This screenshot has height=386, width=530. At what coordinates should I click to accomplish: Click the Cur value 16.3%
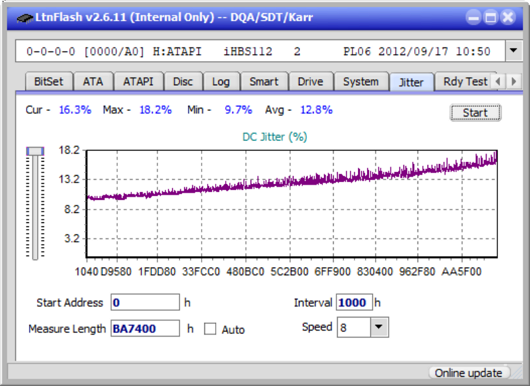[75, 110]
